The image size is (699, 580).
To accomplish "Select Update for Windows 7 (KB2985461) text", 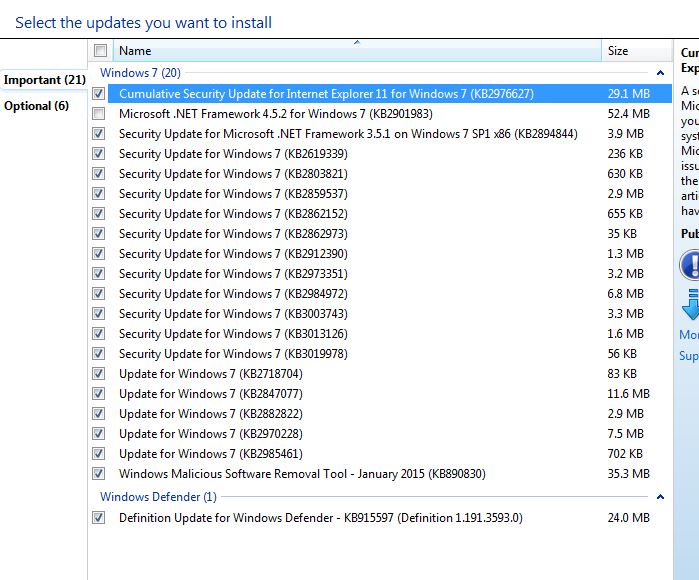I will pos(211,454).
